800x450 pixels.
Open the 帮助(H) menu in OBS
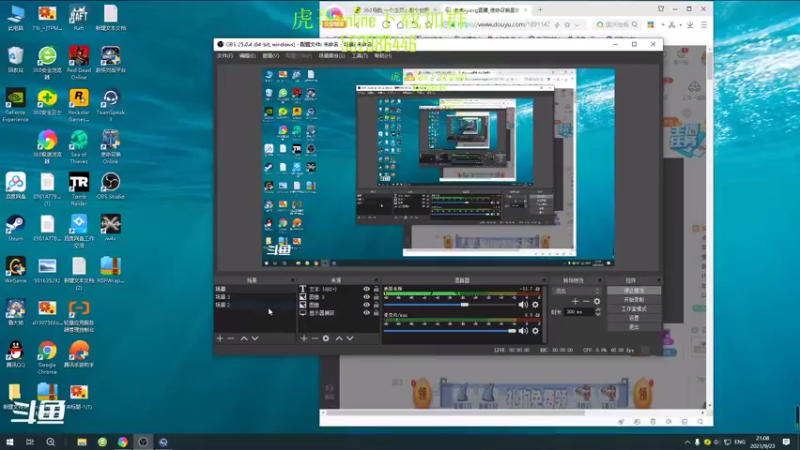(383, 56)
